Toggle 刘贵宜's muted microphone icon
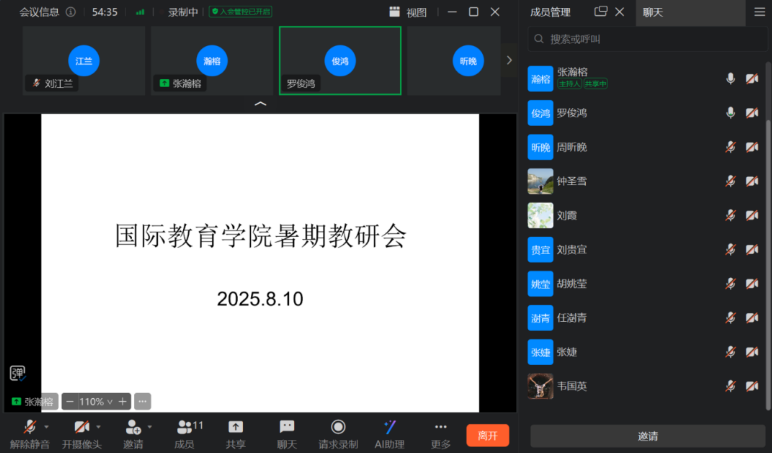The width and height of the screenshot is (772, 453). (x=731, y=249)
